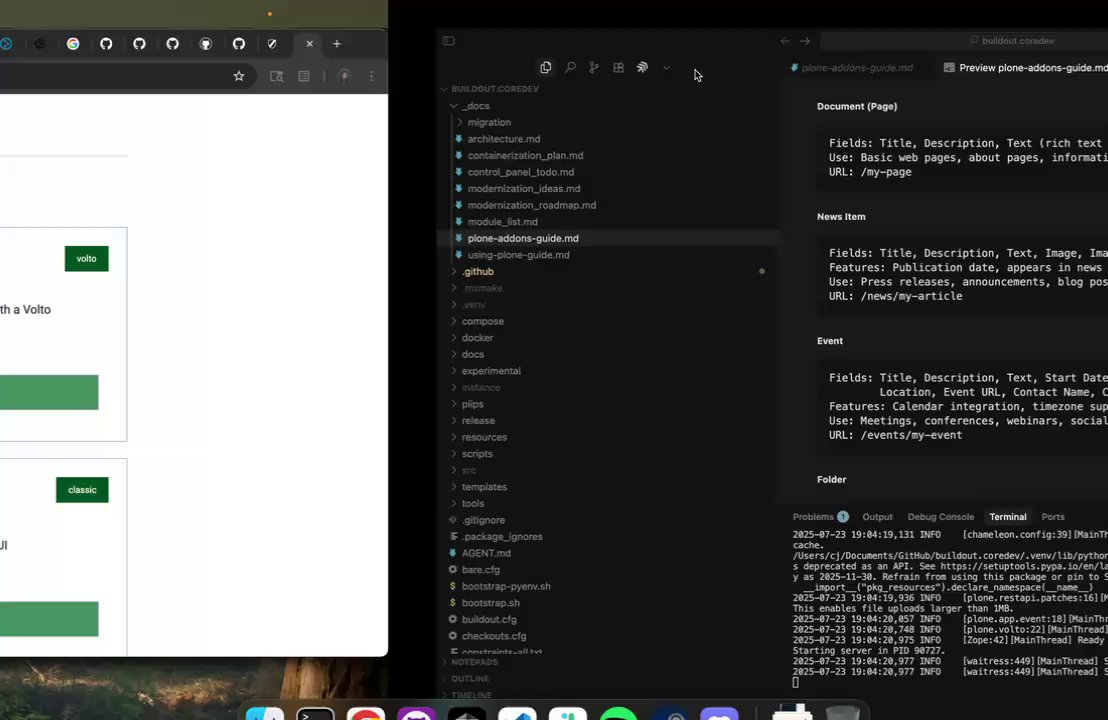Screen dimensions: 1108x720
Task: Open the Ports panel tab
Action: tap(1053, 517)
